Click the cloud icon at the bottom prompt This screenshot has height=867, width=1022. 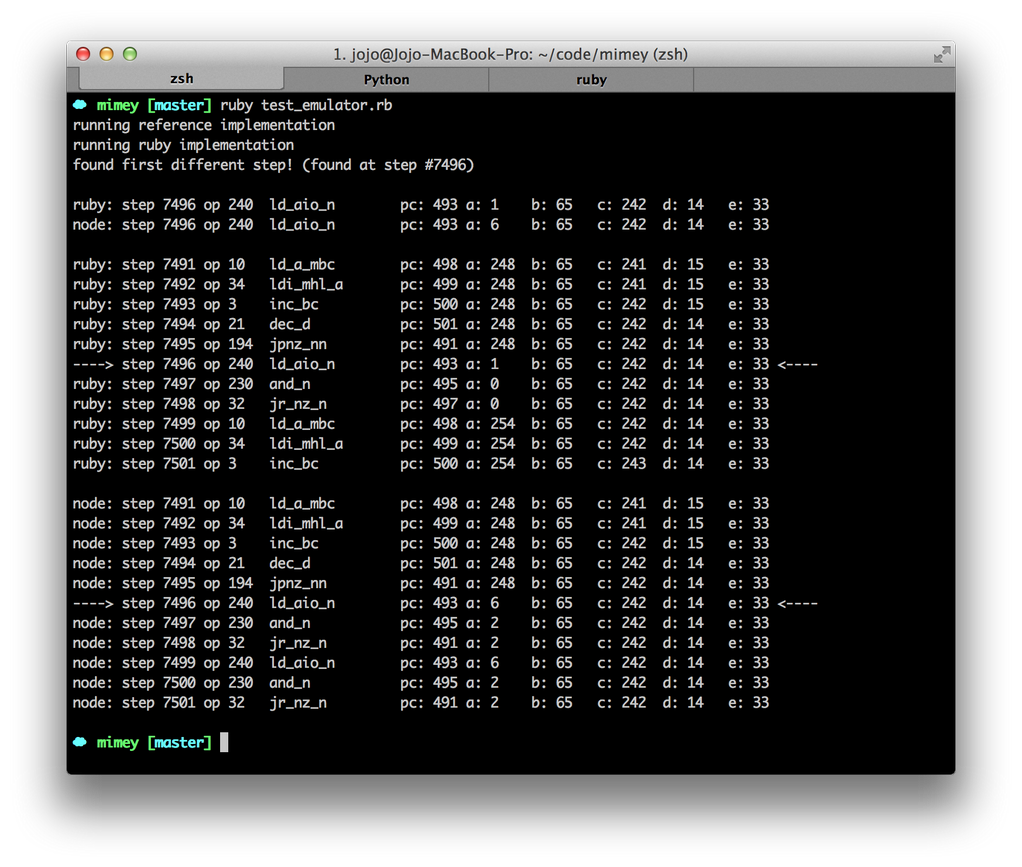click(x=79, y=742)
